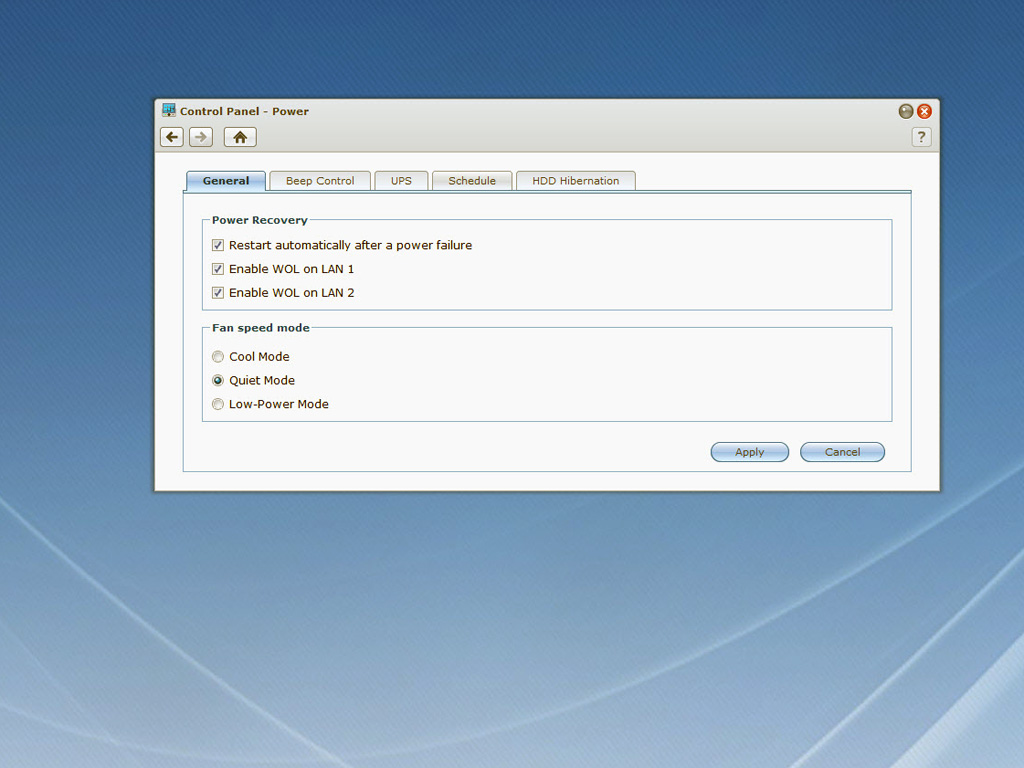Minimize the Control Panel window
1024x768 pixels.
point(906,111)
